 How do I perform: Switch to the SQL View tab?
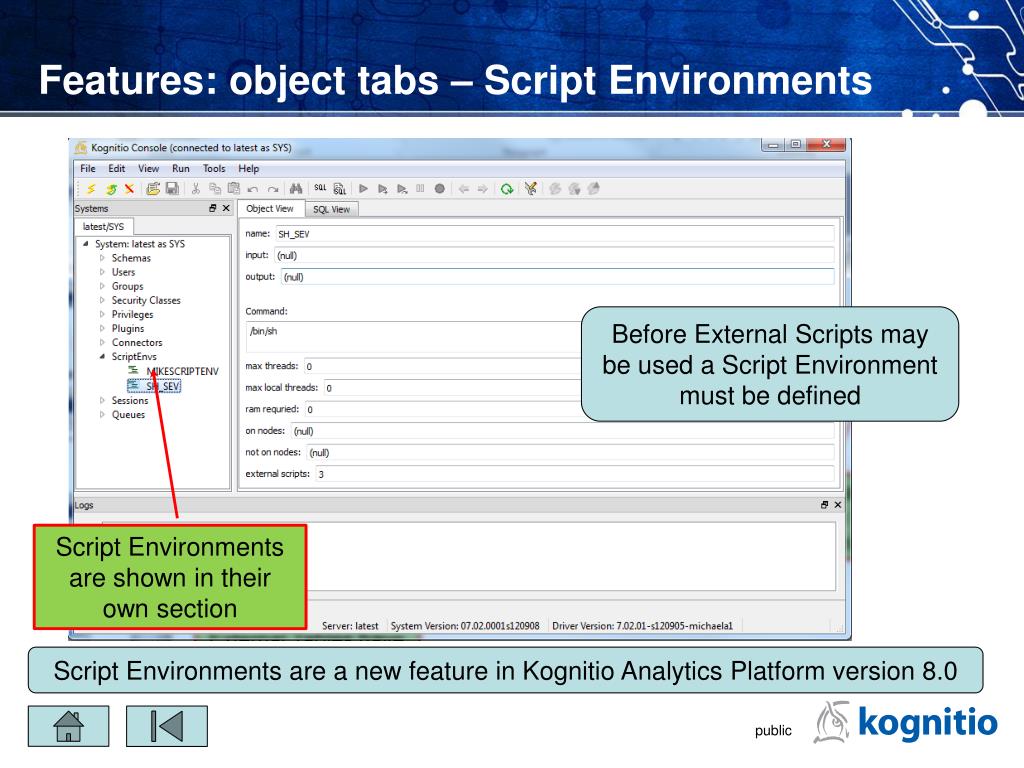pyautogui.click(x=331, y=210)
